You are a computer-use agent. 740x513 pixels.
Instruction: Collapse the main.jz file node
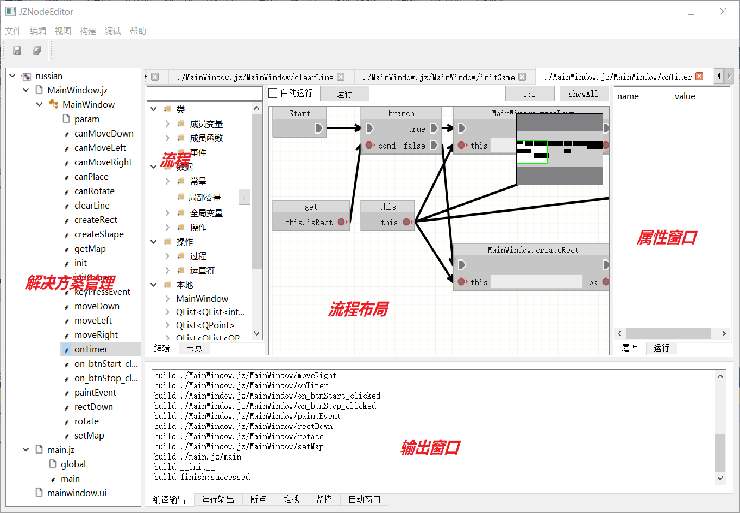click(x=26, y=449)
